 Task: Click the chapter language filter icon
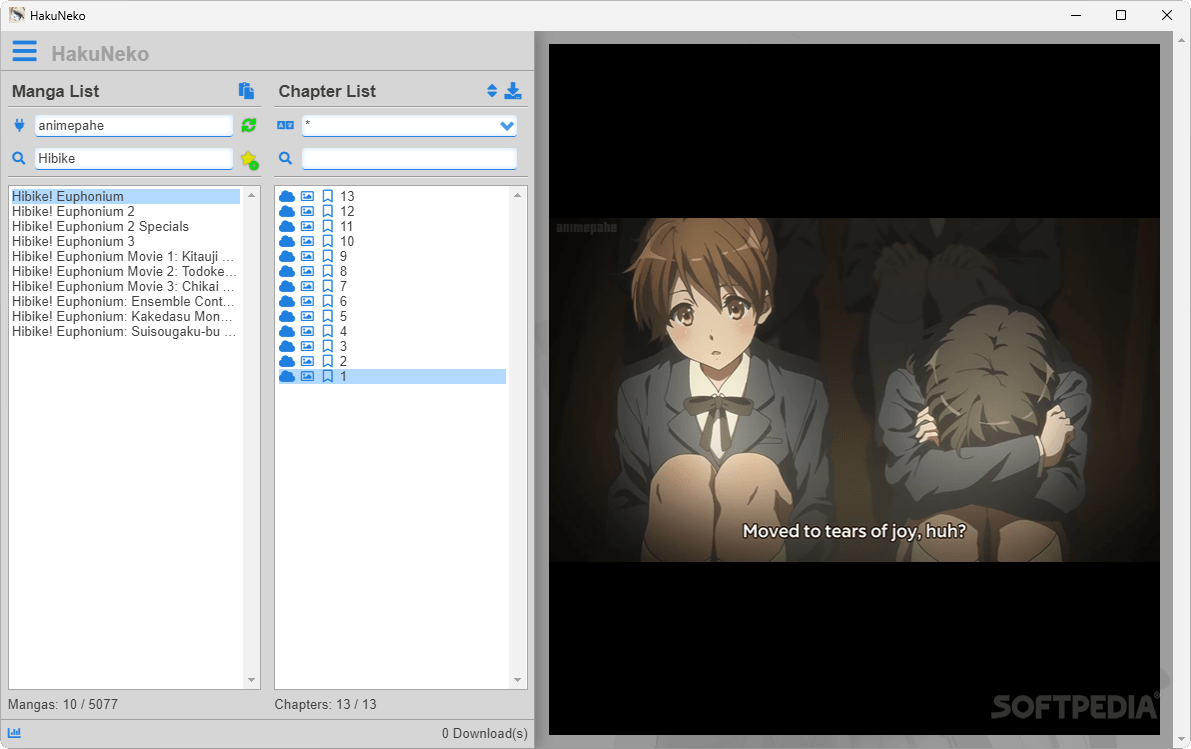(x=286, y=125)
